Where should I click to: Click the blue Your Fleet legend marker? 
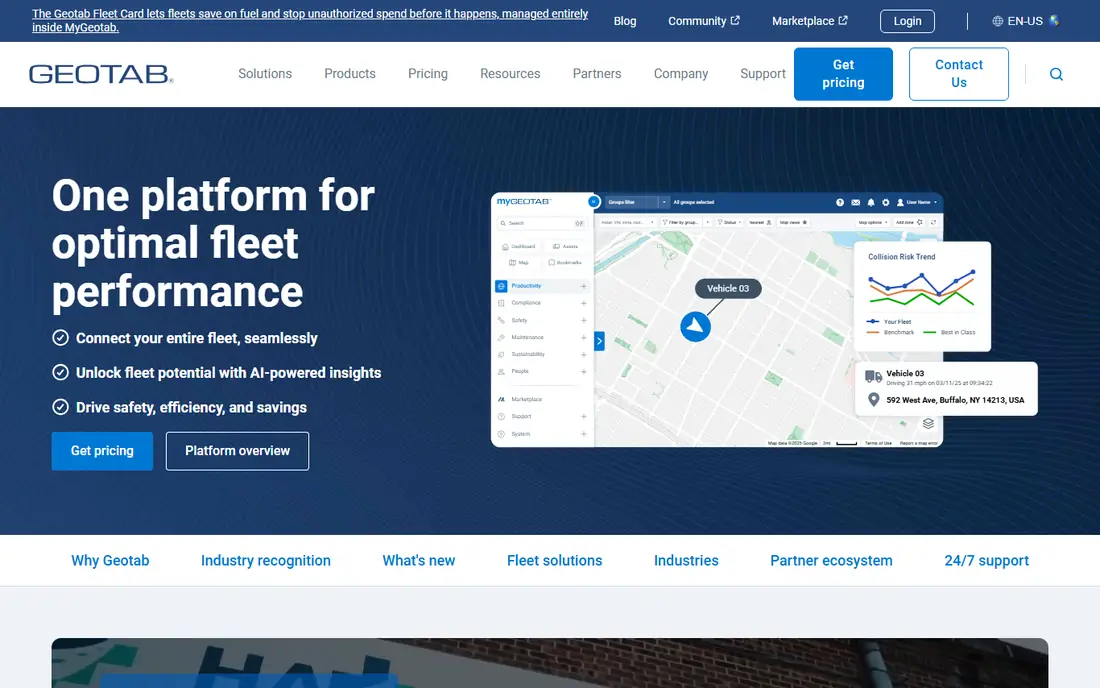pyautogui.click(x=873, y=321)
